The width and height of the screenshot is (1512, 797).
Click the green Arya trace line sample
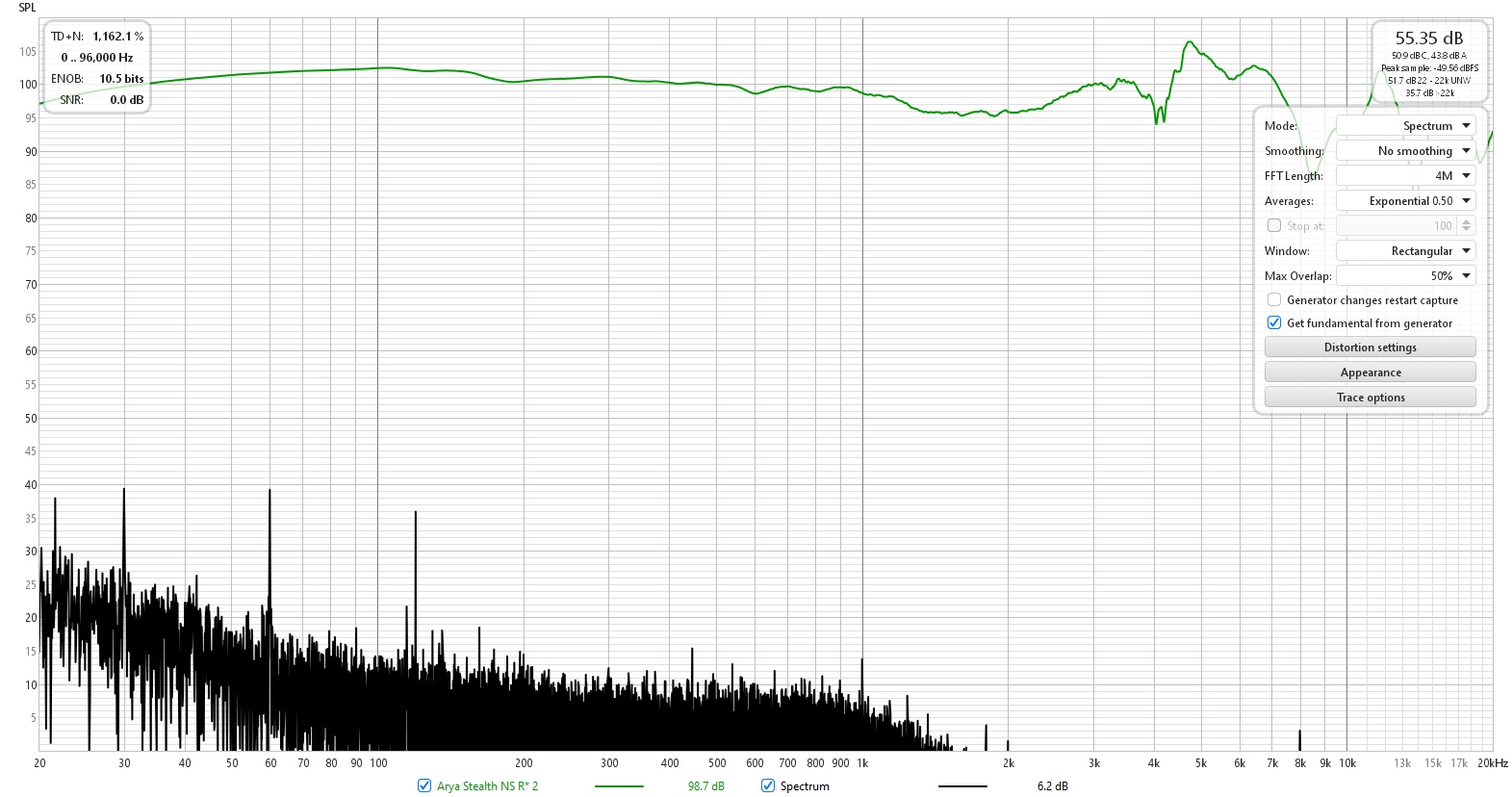pyautogui.click(x=619, y=786)
